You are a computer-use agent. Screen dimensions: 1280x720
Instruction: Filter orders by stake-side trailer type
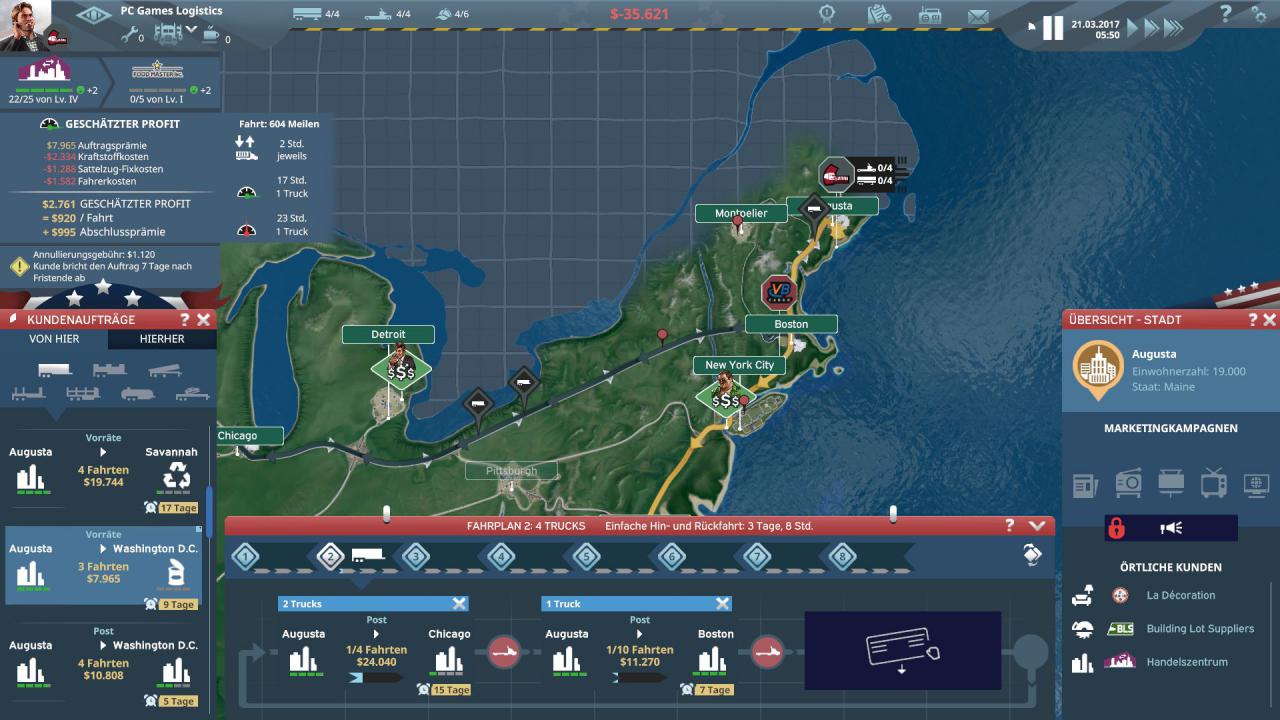[x=82, y=394]
